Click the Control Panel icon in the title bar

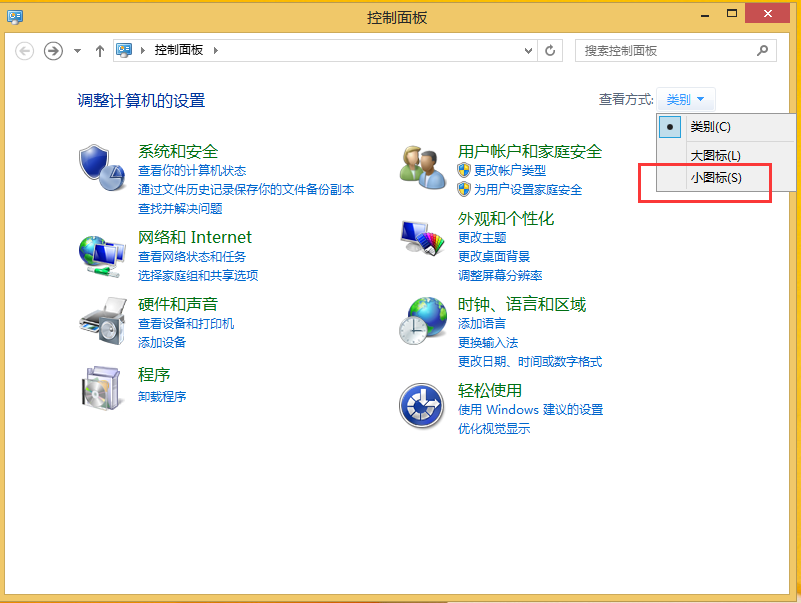[x=15, y=17]
